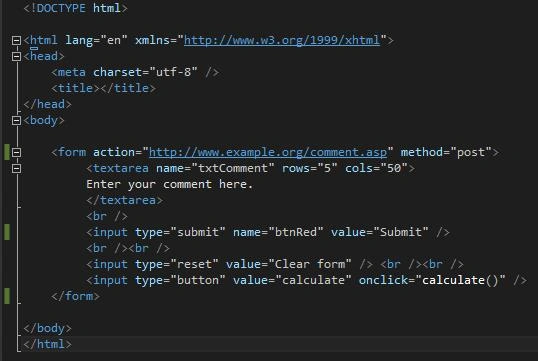Click the closing textarea tag
The image size is (538, 361).
pos(125,200)
